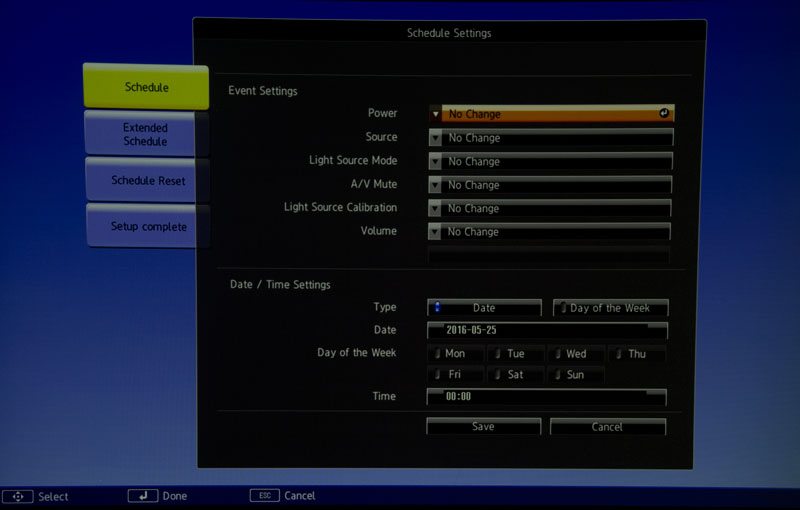The height and width of the screenshot is (510, 800).
Task: Click Cancel button in the dialog
Action: pyautogui.click(x=607, y=427)
